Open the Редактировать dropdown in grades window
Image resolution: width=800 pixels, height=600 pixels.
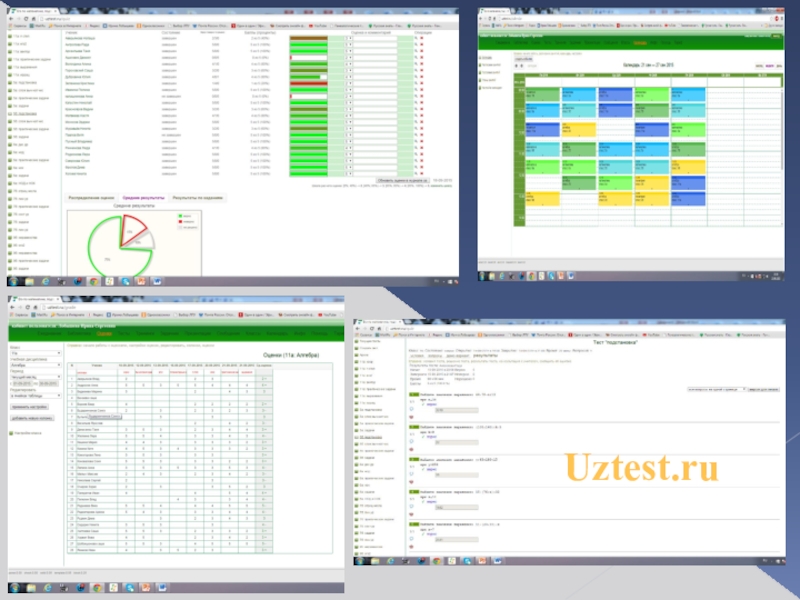(x=36, y=395)
